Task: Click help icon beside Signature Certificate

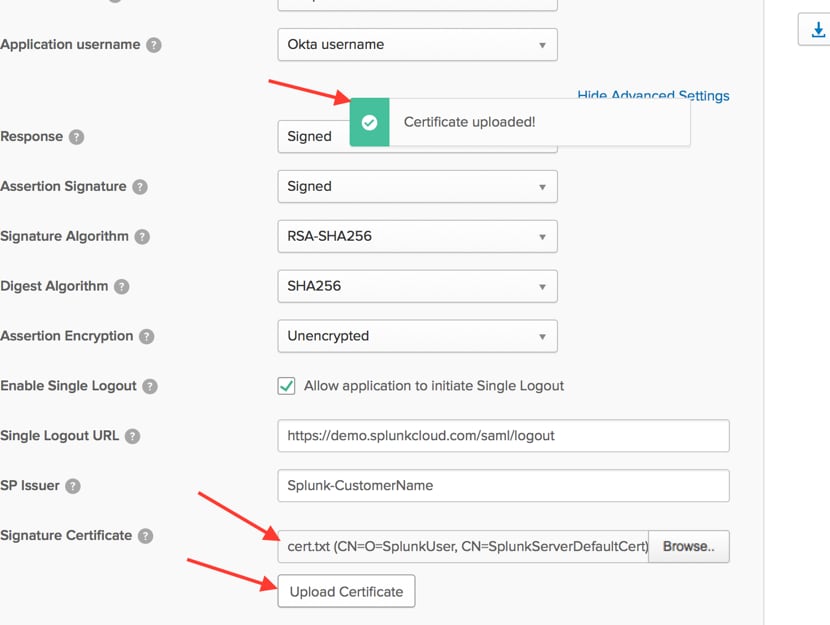Action: tap(145, 536)
